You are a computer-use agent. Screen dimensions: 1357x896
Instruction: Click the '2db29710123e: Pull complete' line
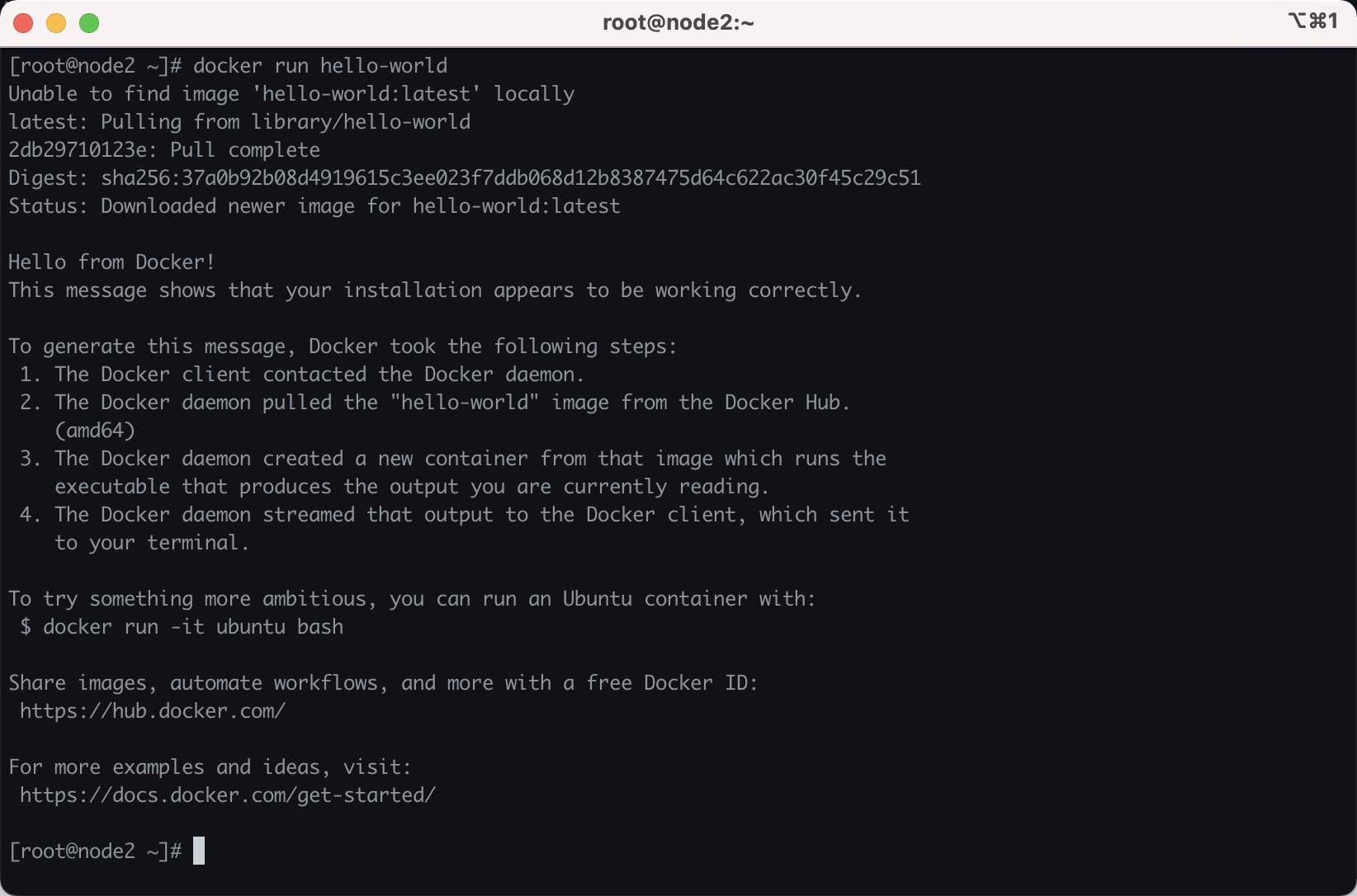164,150
